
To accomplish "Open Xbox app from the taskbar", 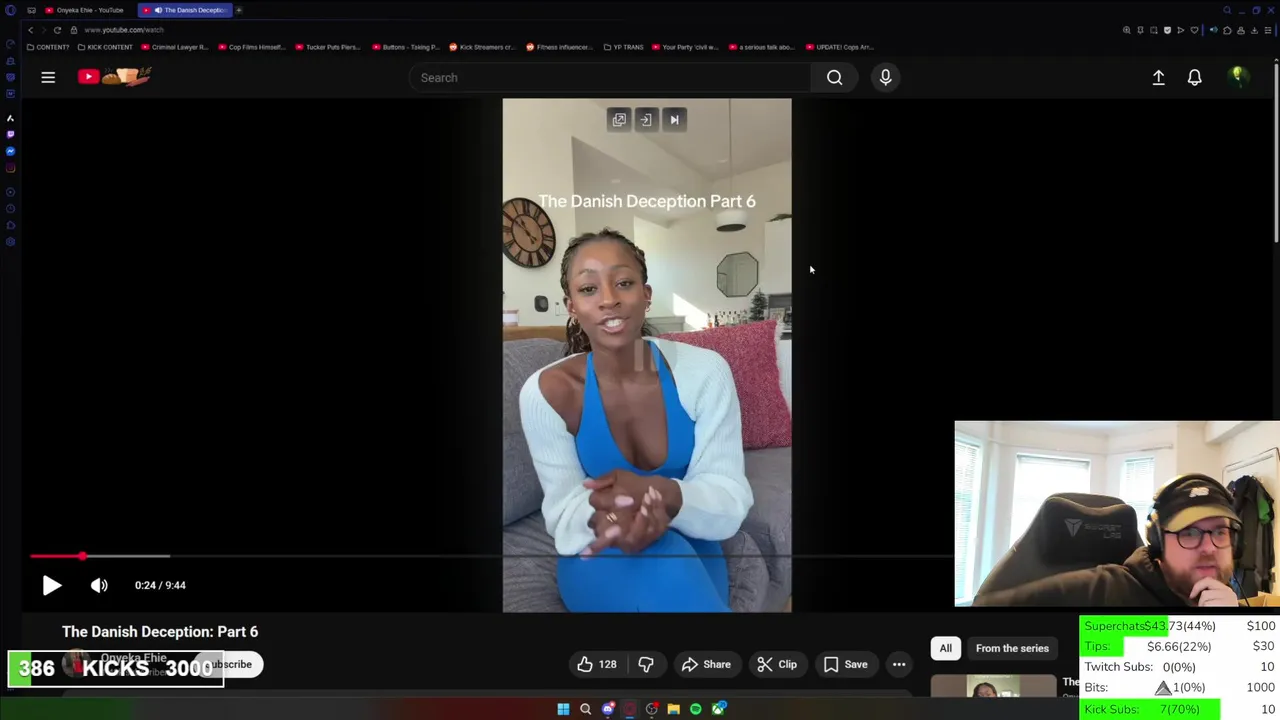I will click(x=718, y=709).
